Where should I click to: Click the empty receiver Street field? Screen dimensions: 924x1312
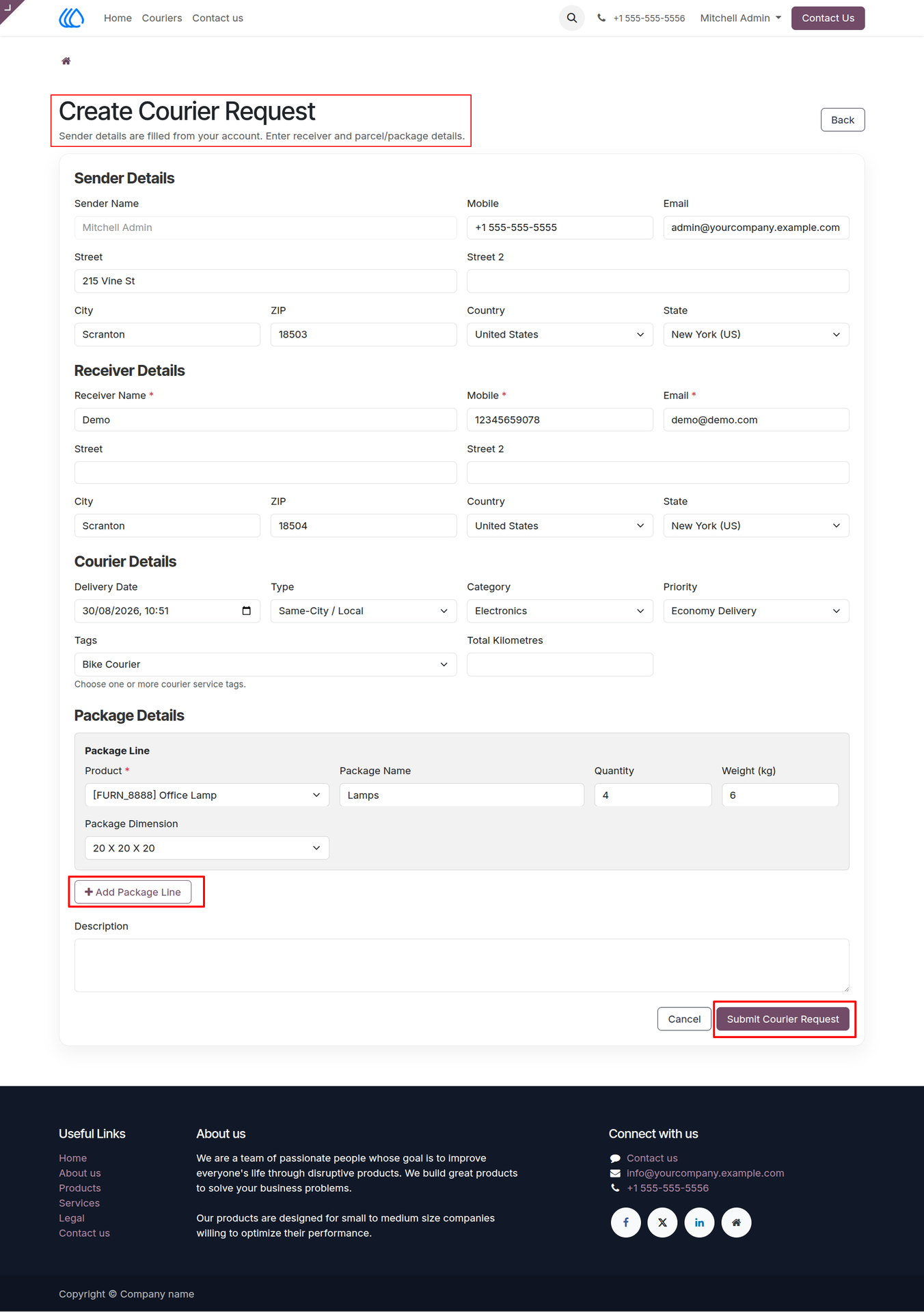tap(265, 473)
